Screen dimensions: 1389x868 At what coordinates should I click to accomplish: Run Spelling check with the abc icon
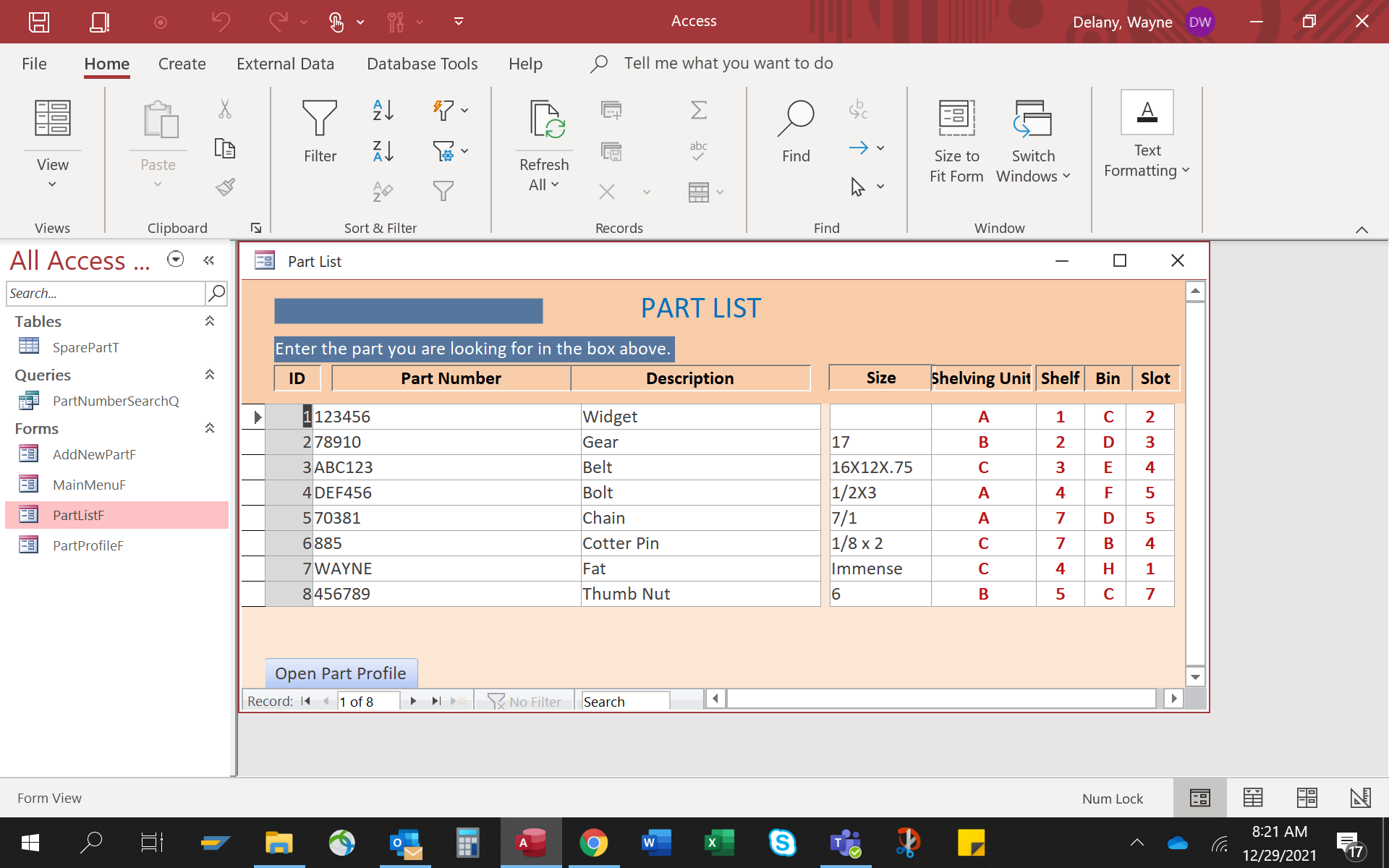pyautogui.click(x=697, y=150)
